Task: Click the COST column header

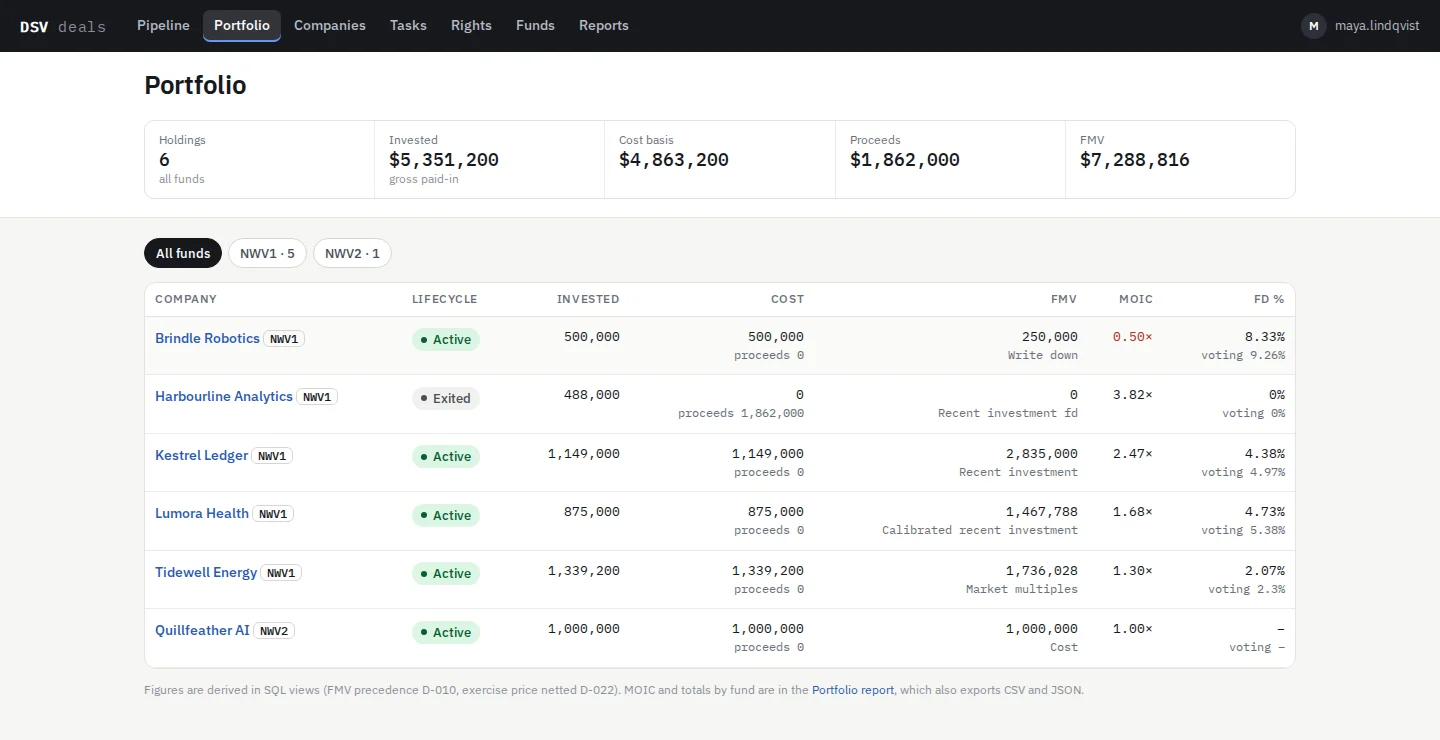Action: coord(787,299)
